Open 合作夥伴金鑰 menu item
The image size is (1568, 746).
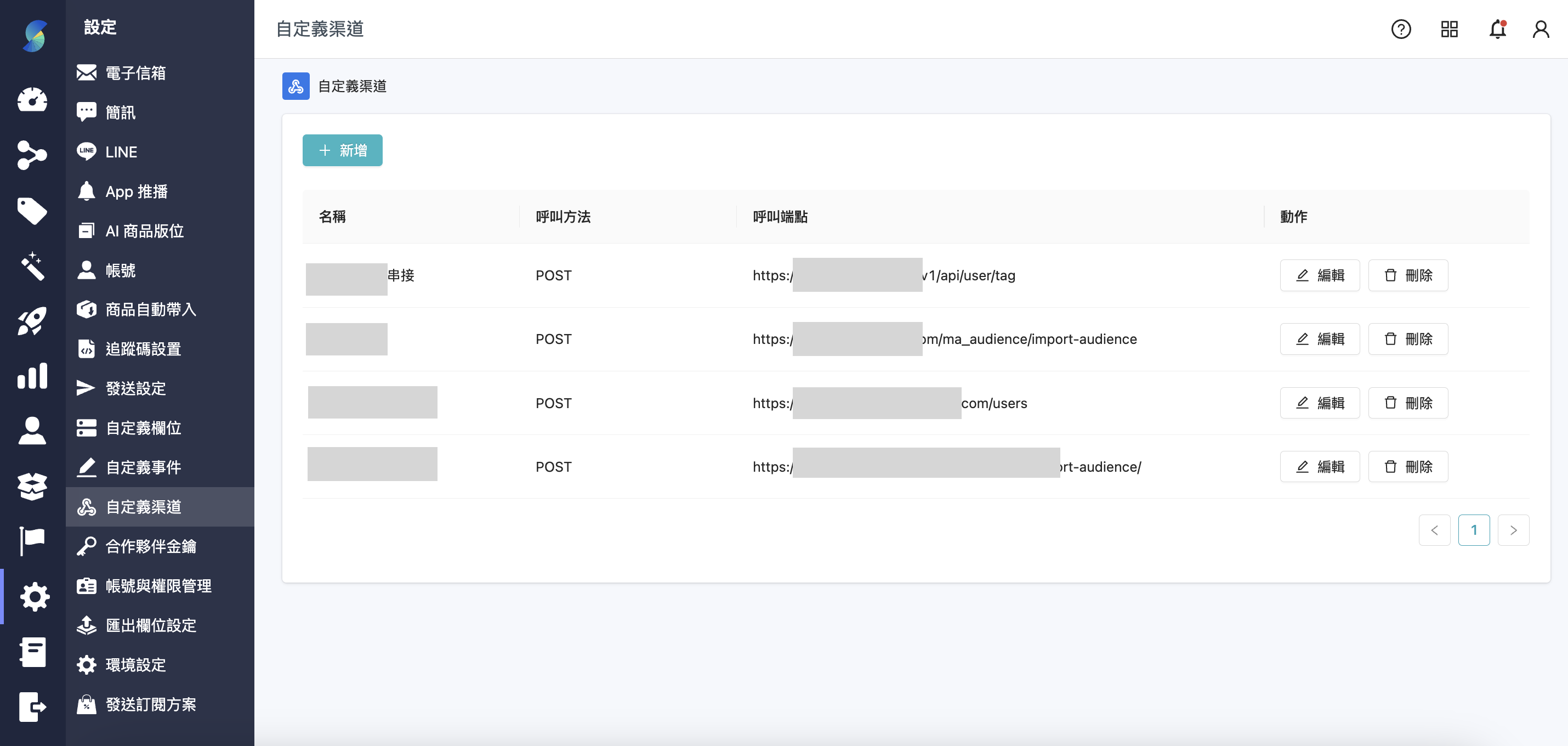click(x=150, y=546)
